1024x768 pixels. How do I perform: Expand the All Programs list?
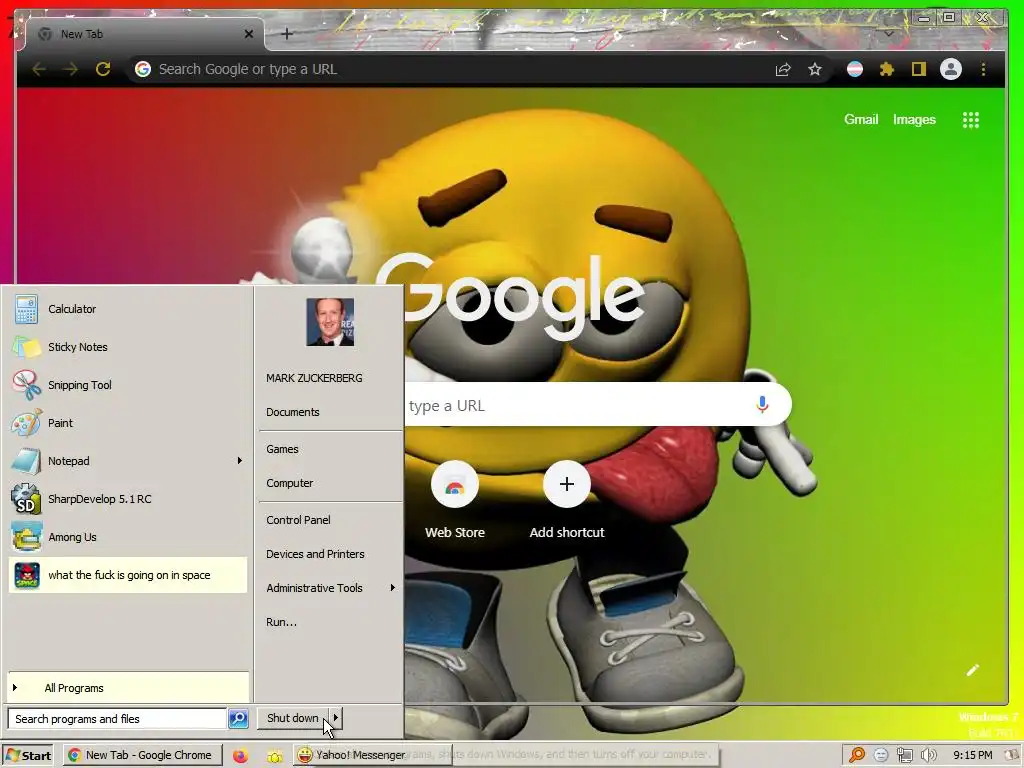(x=128, y=688)
